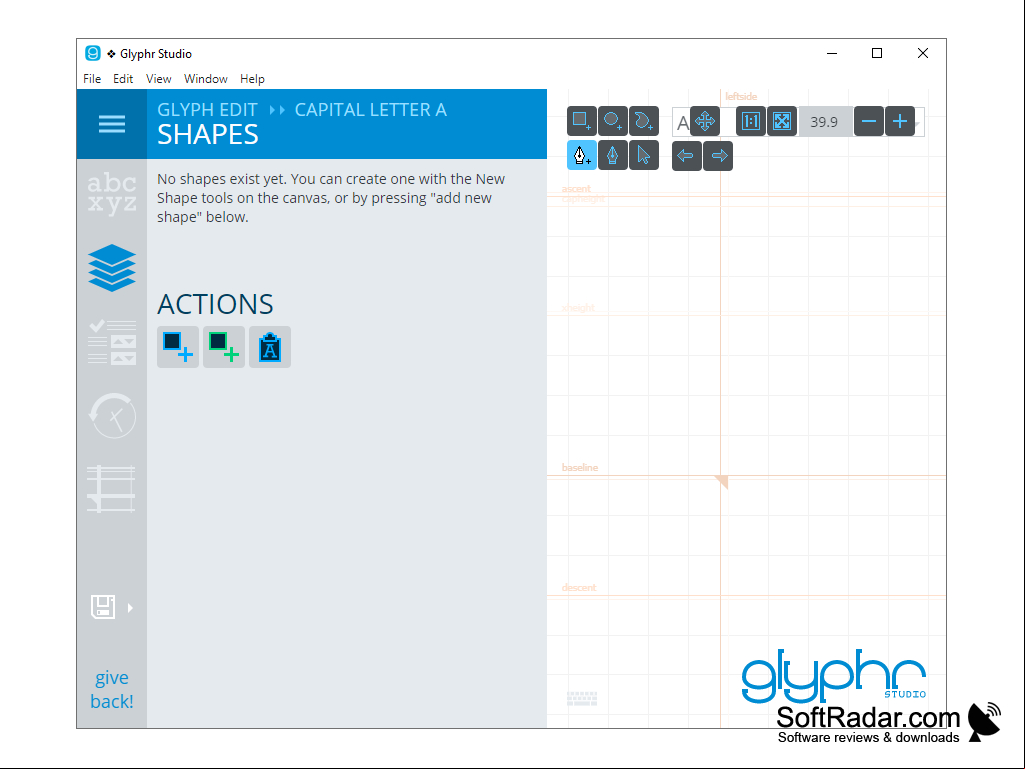Set zoom to 1:1 scale

click(751, 122)
